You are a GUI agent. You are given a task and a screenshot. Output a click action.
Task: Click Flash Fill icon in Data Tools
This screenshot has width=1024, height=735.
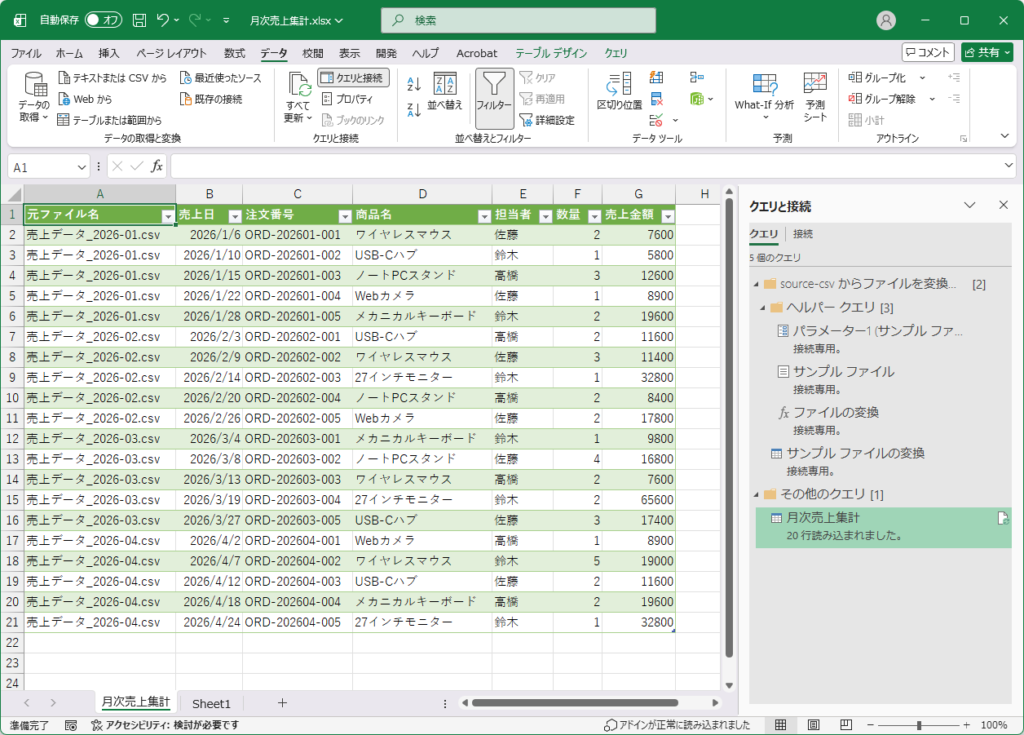coord(656,78)
